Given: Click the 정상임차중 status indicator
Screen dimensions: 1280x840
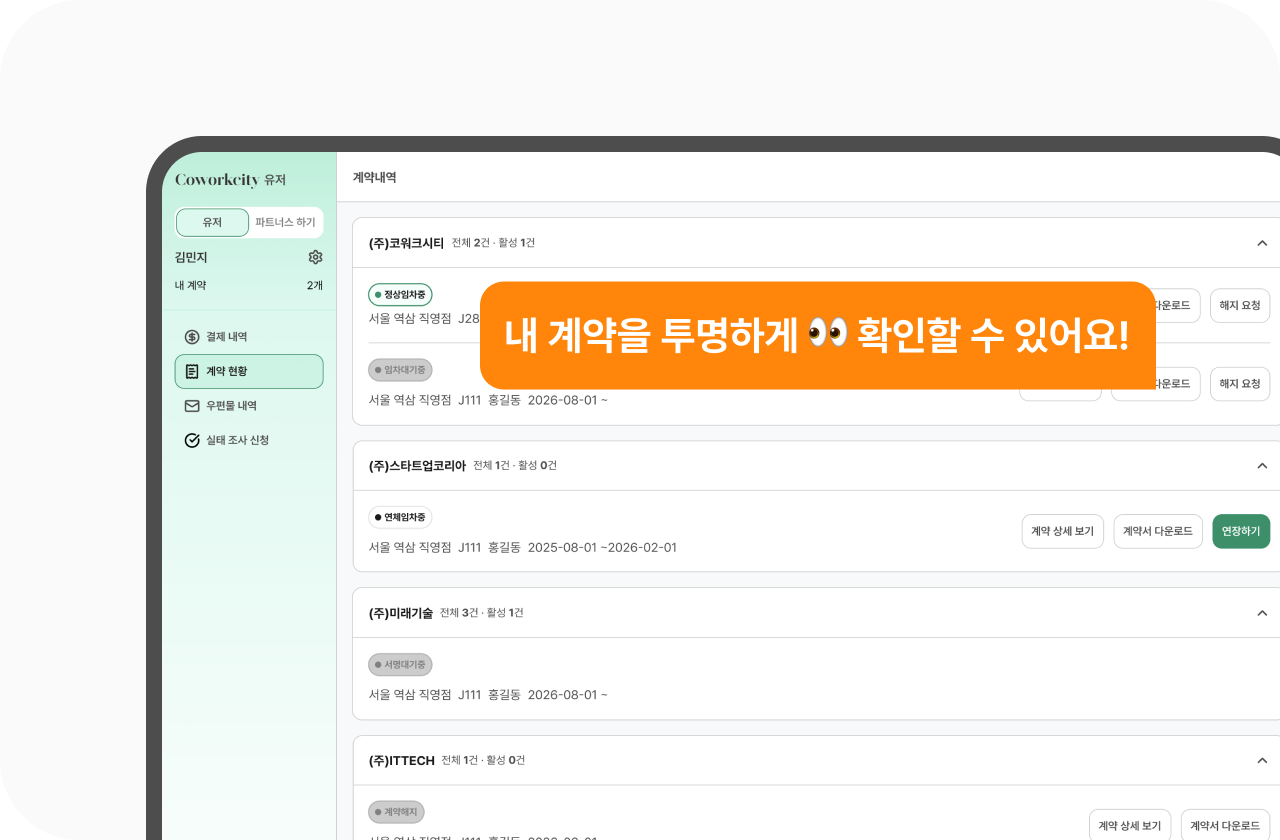Looking at the screenshot, I should point(400,295).
